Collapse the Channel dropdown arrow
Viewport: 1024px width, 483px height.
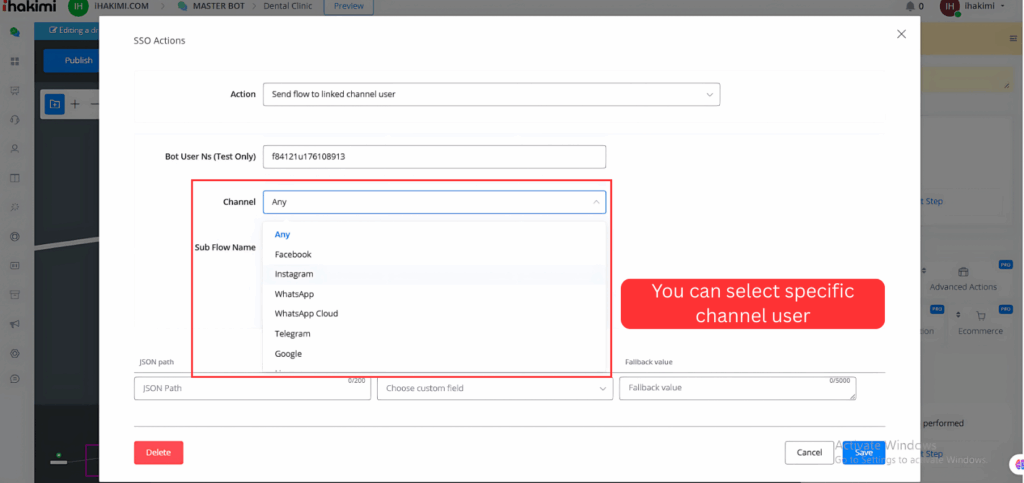pos(596,202)
